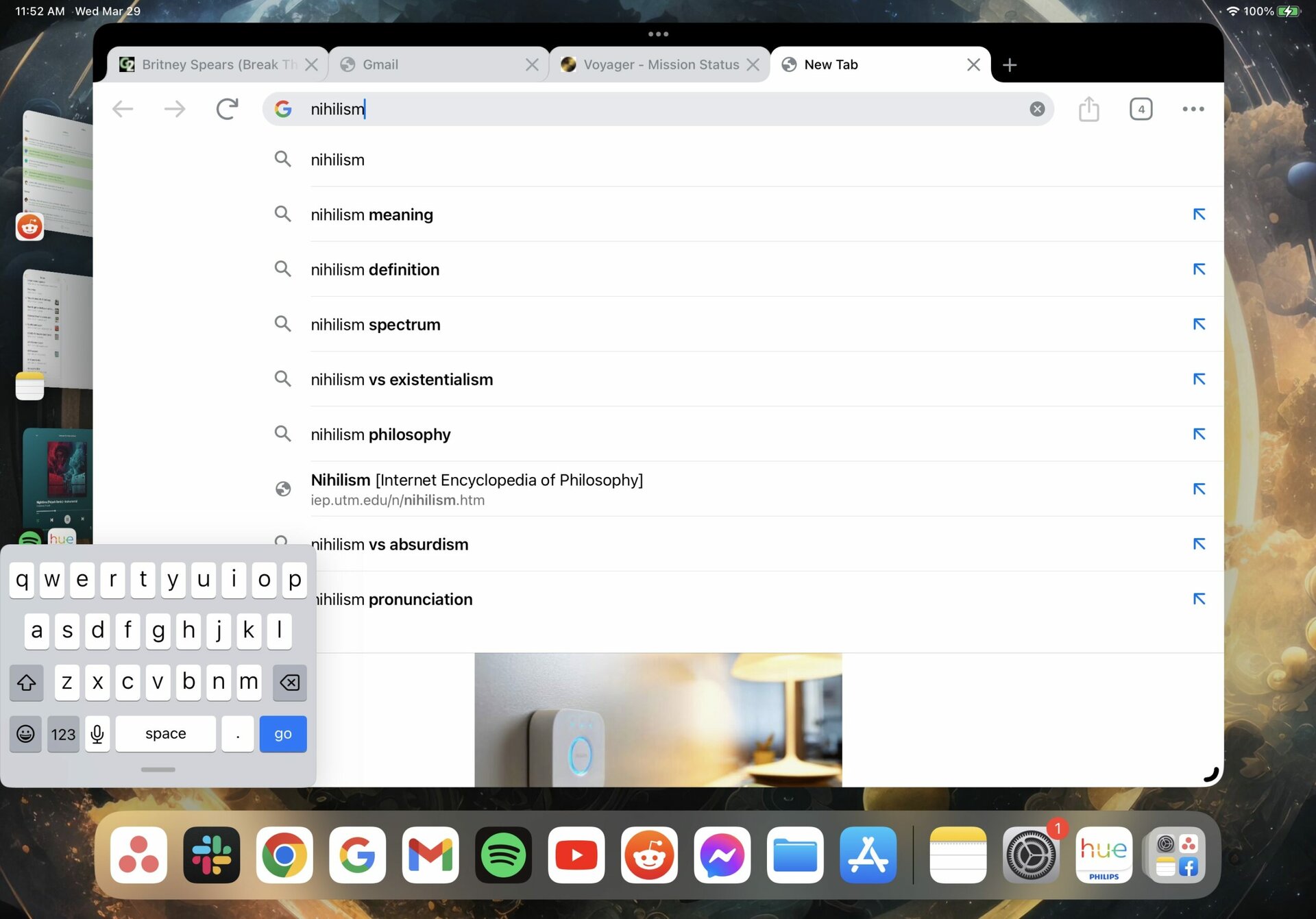Tap the go key to search
This screenshot has width=1316, height=919.
coord(282,733)
